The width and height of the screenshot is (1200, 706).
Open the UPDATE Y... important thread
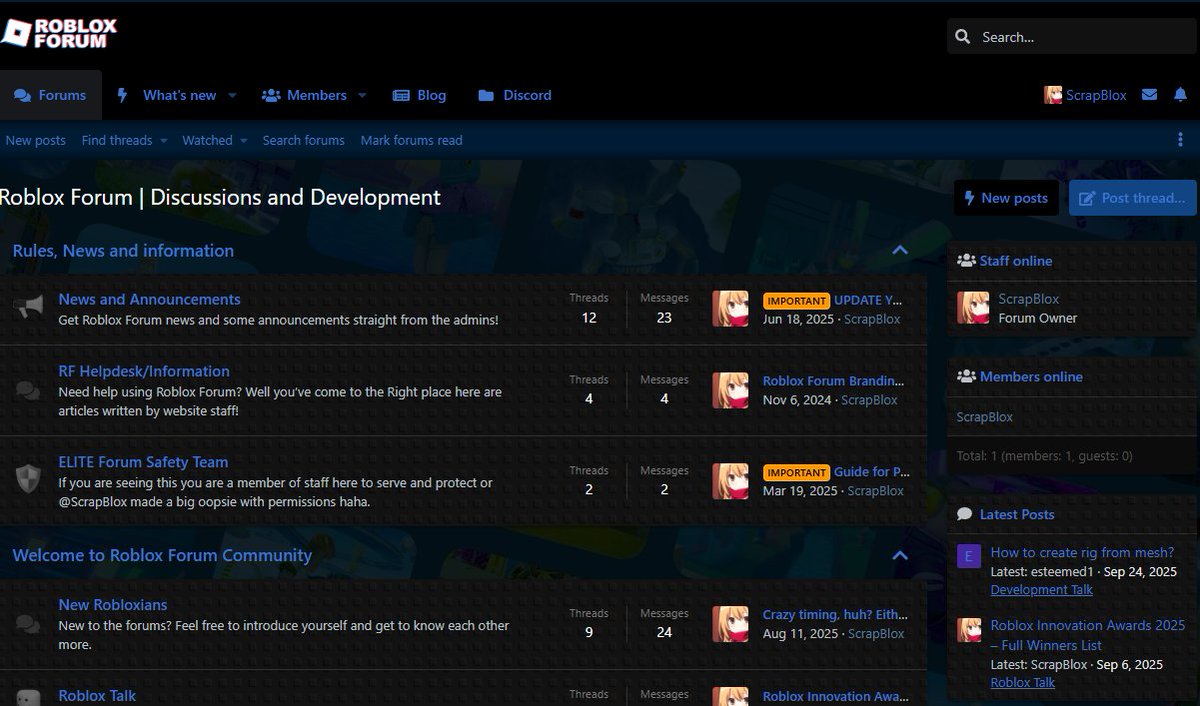[868, 300]
